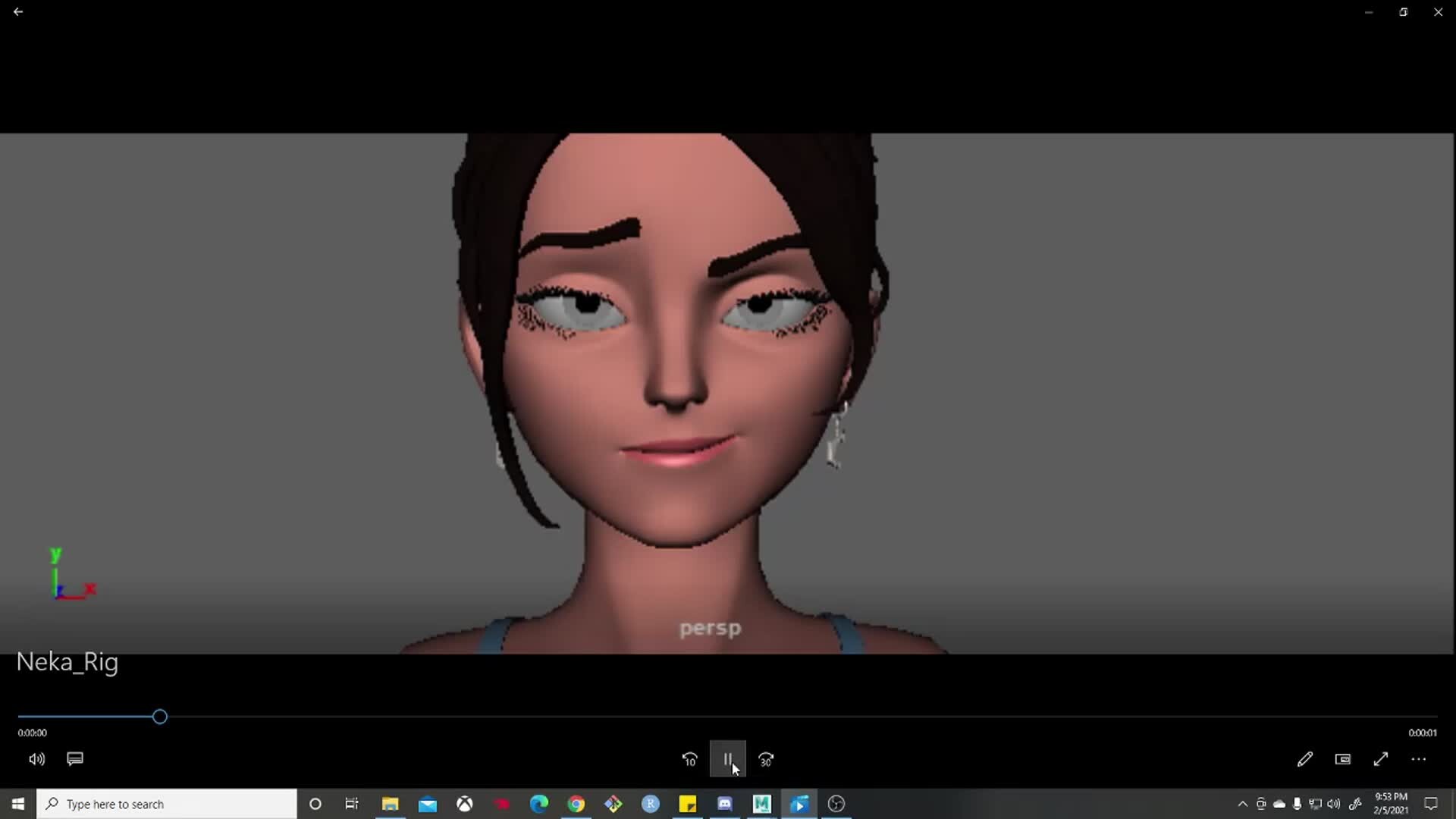Open Task View
1456x819 pixels.
(x=351, y=804)
